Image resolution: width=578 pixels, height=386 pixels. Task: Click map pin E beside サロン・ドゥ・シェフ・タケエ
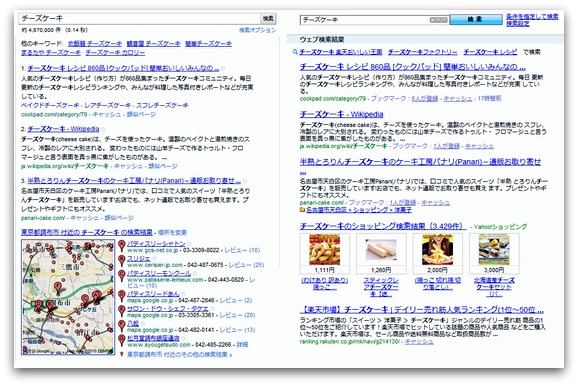point(122,310)
